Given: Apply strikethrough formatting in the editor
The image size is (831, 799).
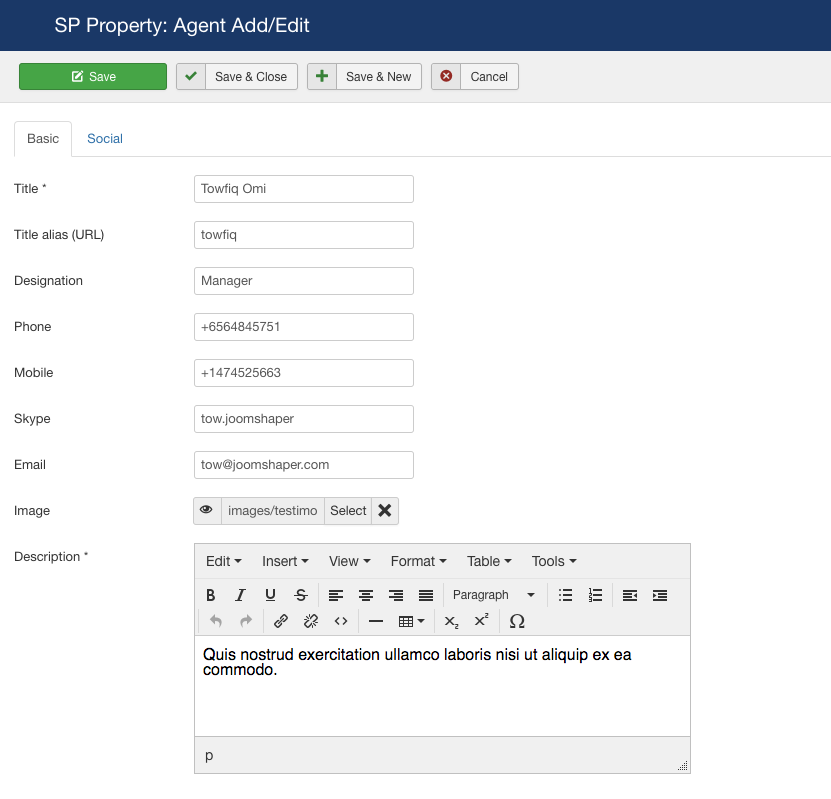Looking at the screenshot, I should point(300,594).
